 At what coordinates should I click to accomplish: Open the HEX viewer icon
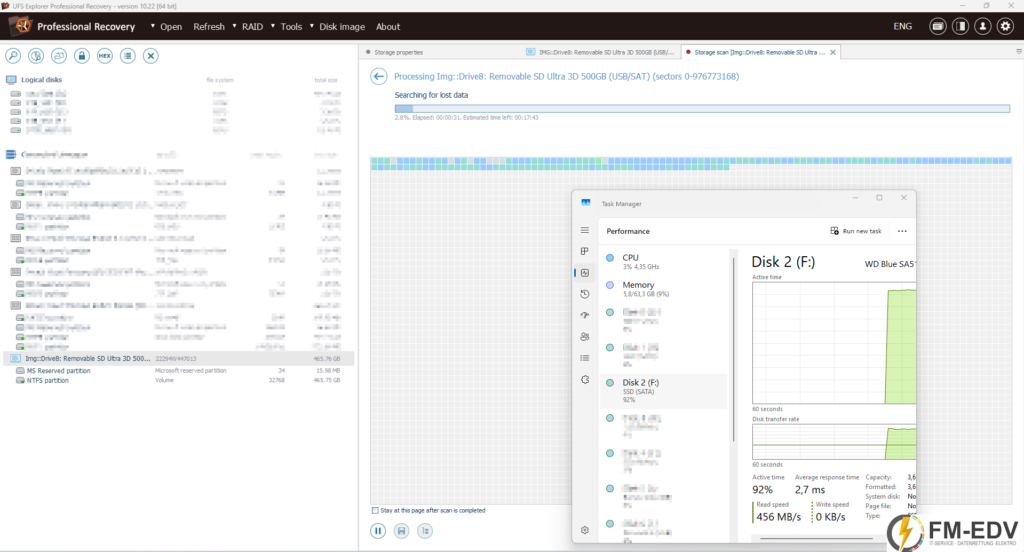click(x=104, y=56)
